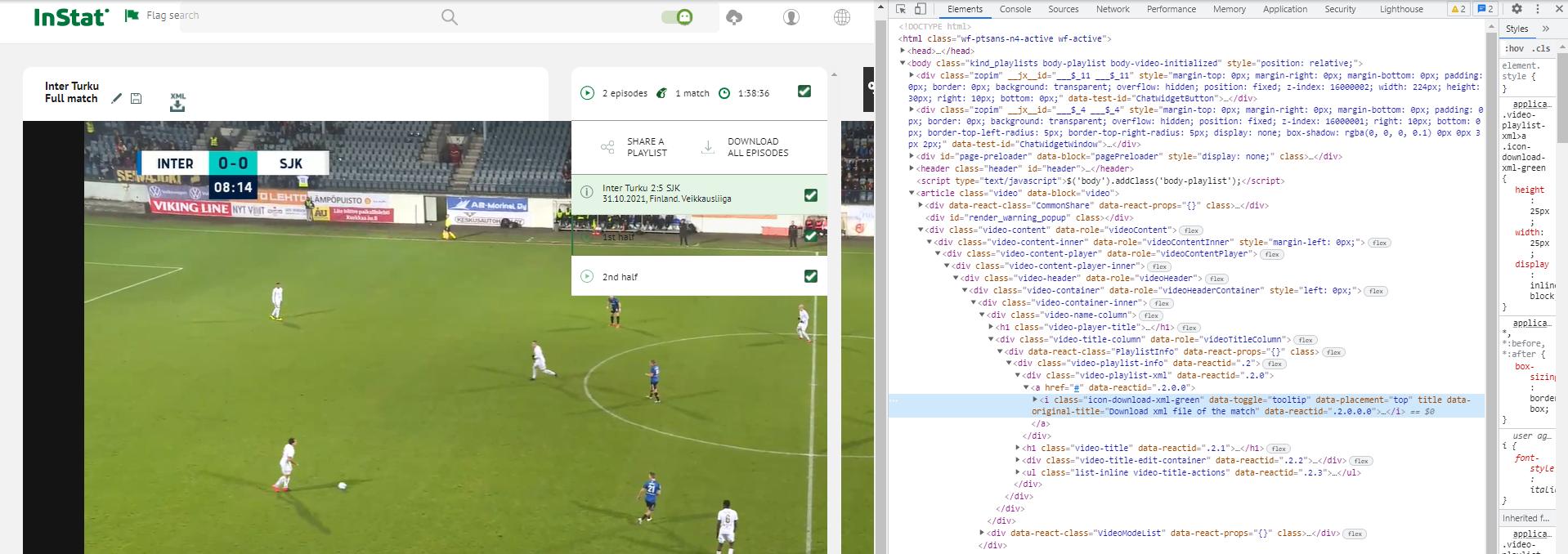Toggle the 1st half checkbox
Image resolution: width=1568 pixels, height=554 pixels.
coord(810,235)
